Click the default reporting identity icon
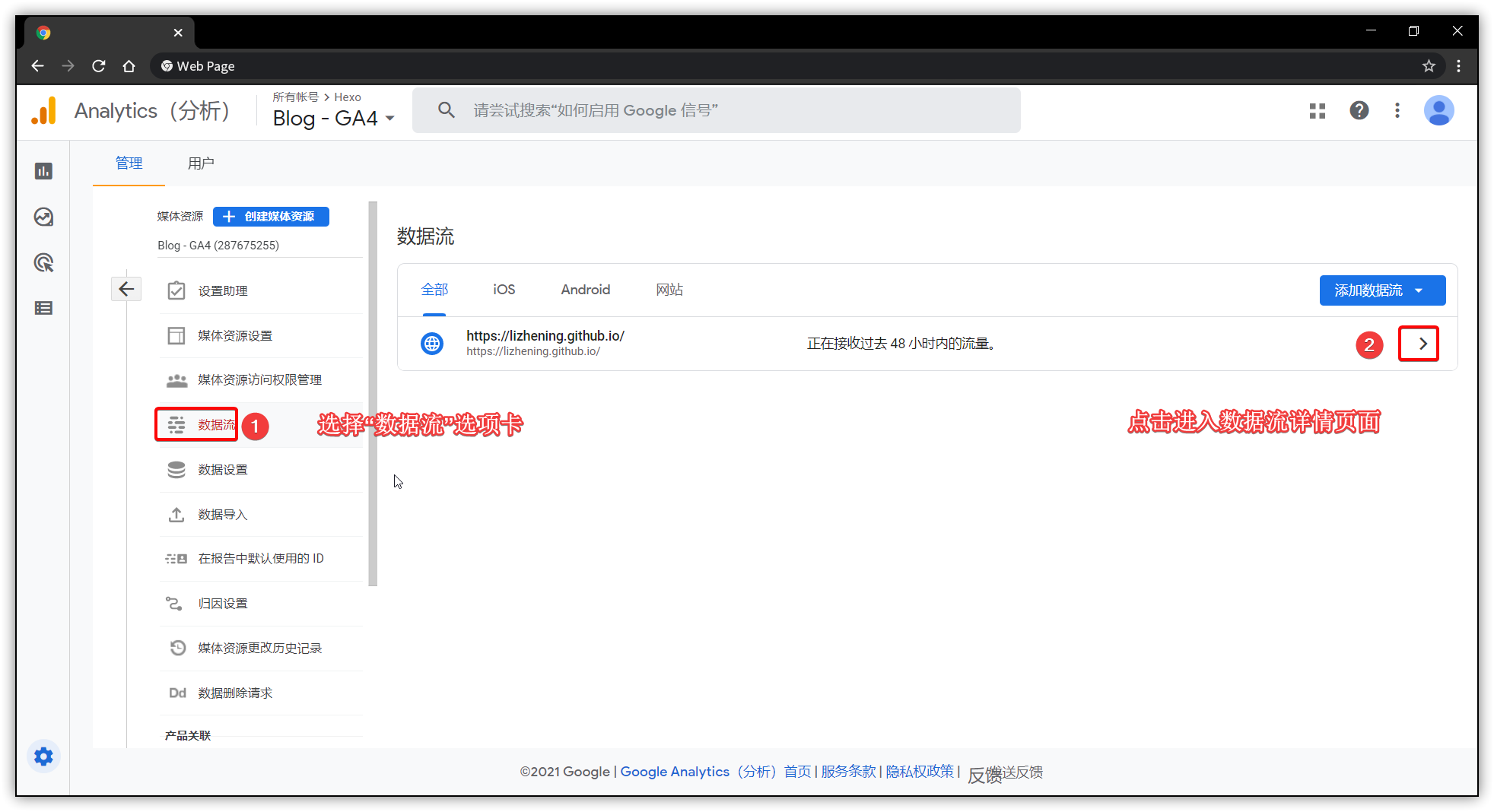Viewport: 1494px width, 812px height. [176, 559]
